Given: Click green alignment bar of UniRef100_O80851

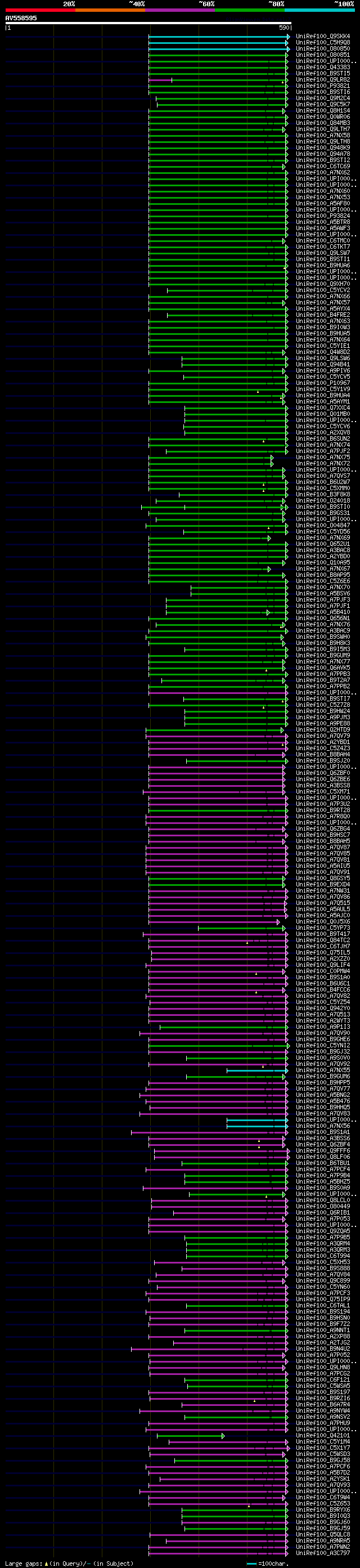Looking at the screenshot, I should (x=218, y=55).
